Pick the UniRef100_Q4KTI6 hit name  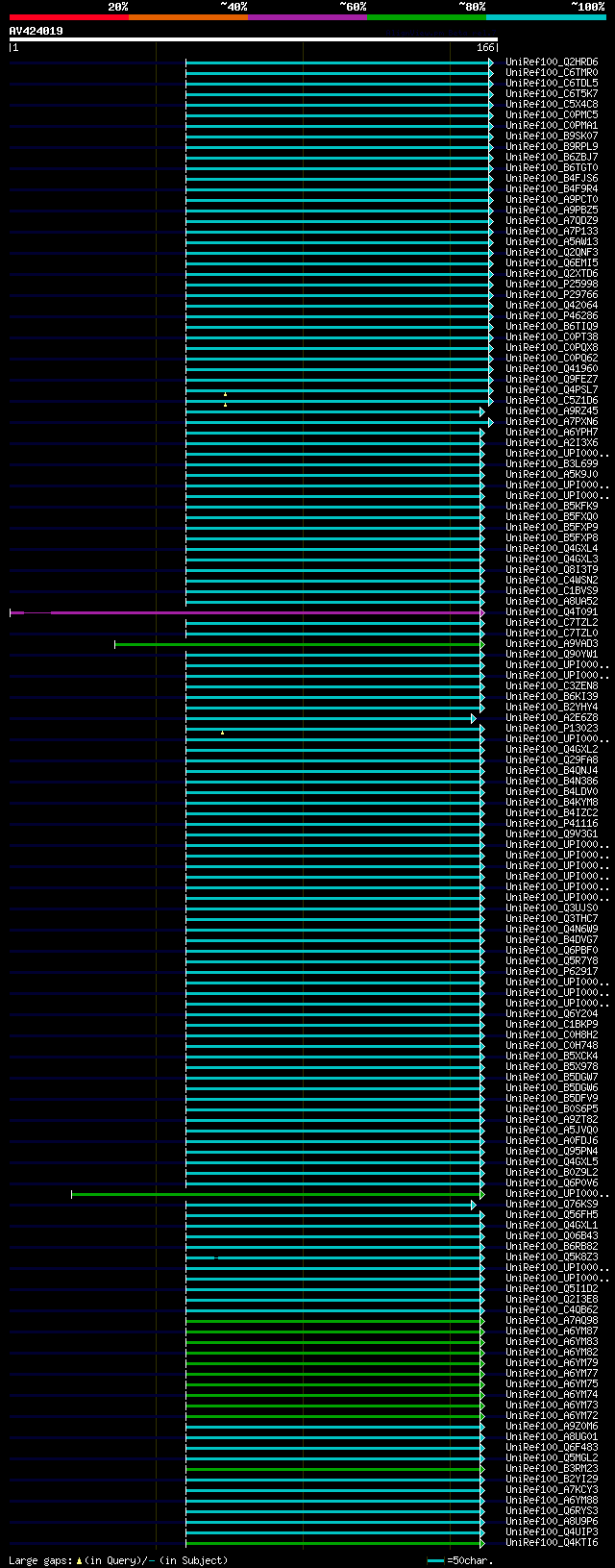(x=552, y=1543)
